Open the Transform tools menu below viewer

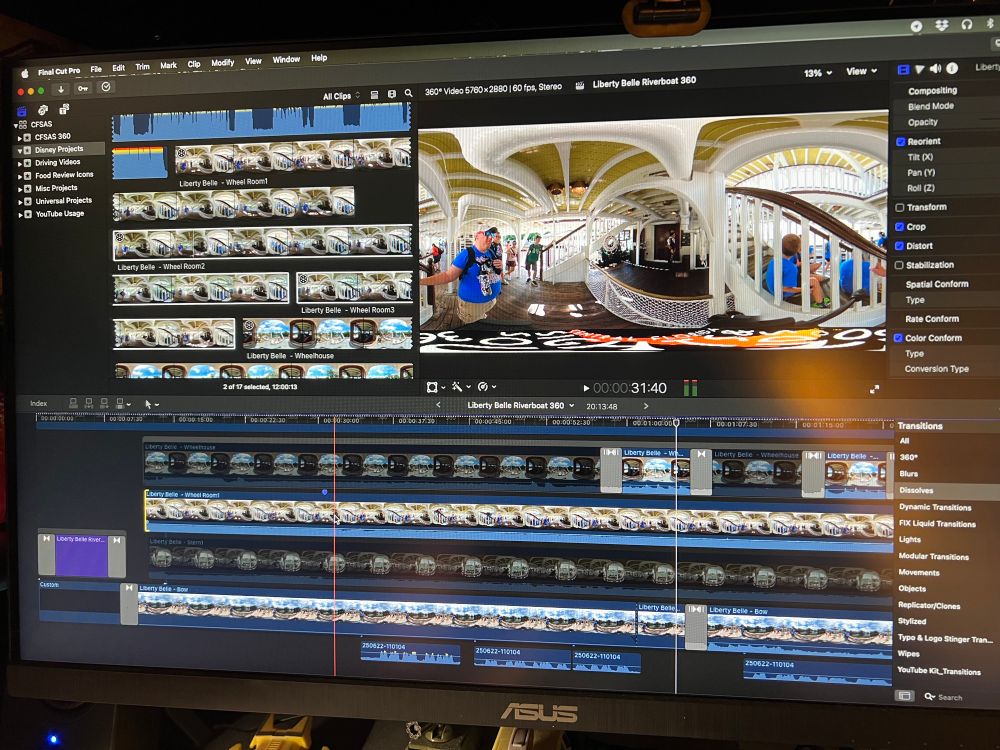click(x=435, y=387)
